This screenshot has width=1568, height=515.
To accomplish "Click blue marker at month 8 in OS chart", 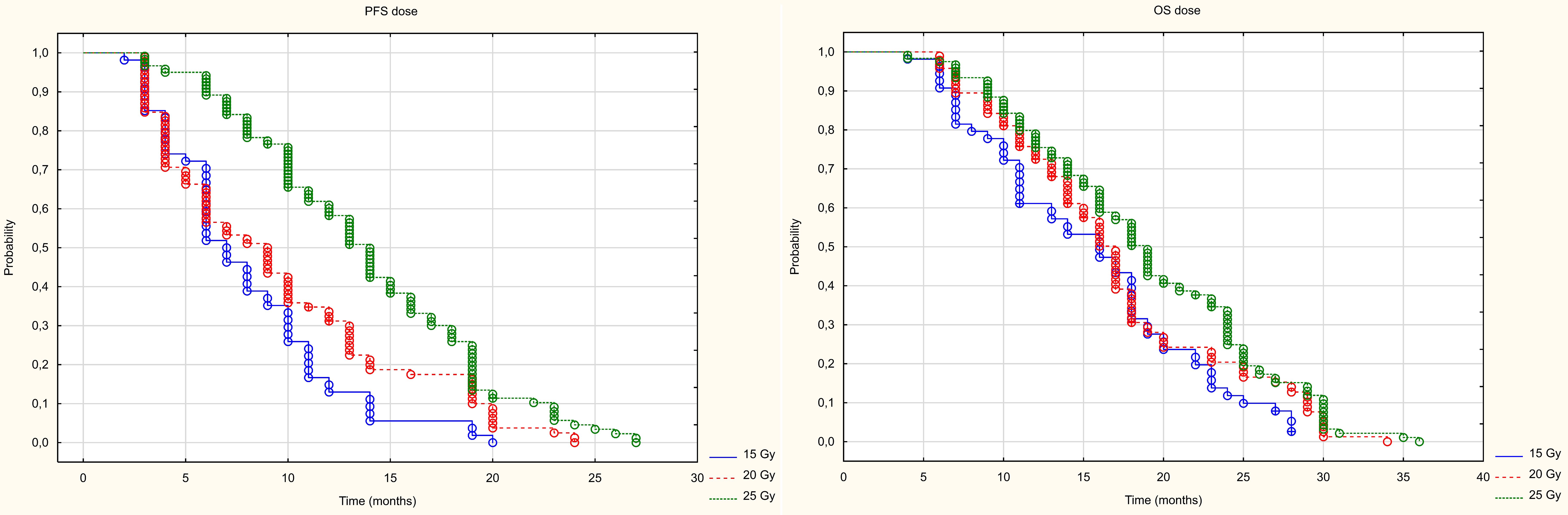I will [972, 131].
